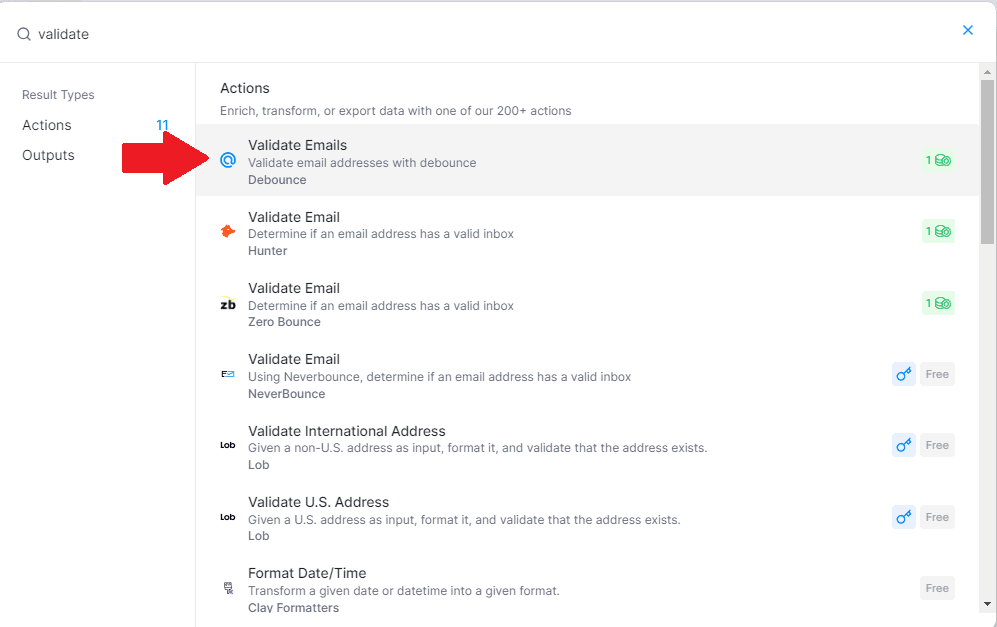Click the Free badge on Format Date/Time

click(937, 588)
